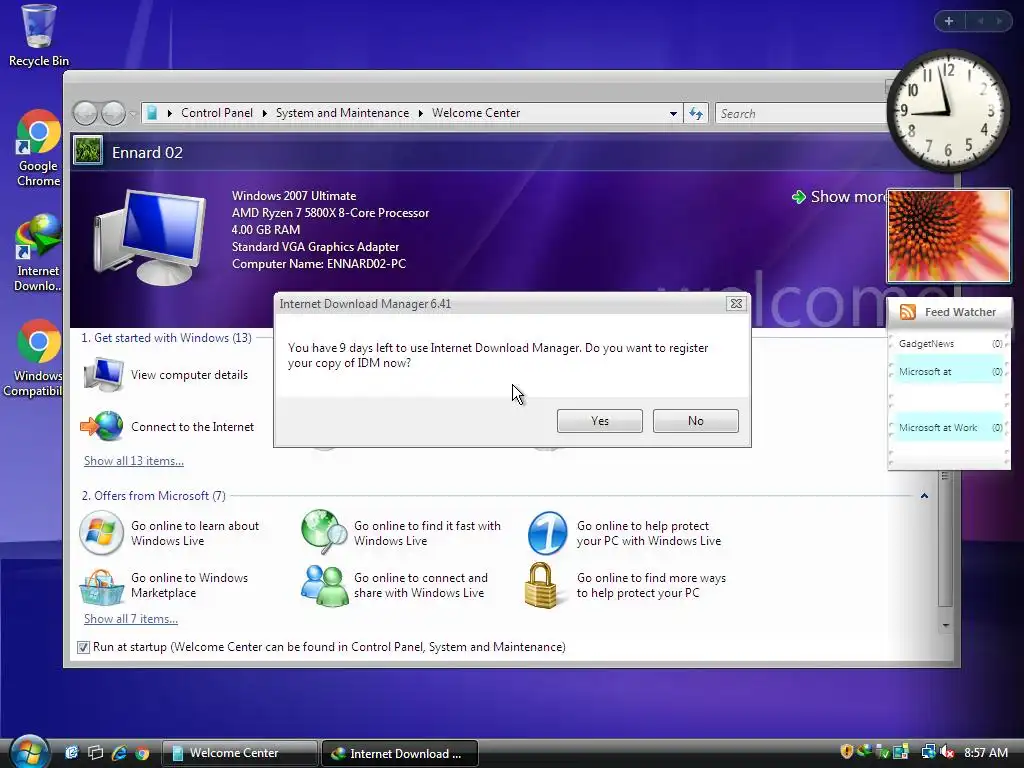Open the Recycle Bin desktop icon
This screenshot has height=768, width=1024.
pos(39,36)
